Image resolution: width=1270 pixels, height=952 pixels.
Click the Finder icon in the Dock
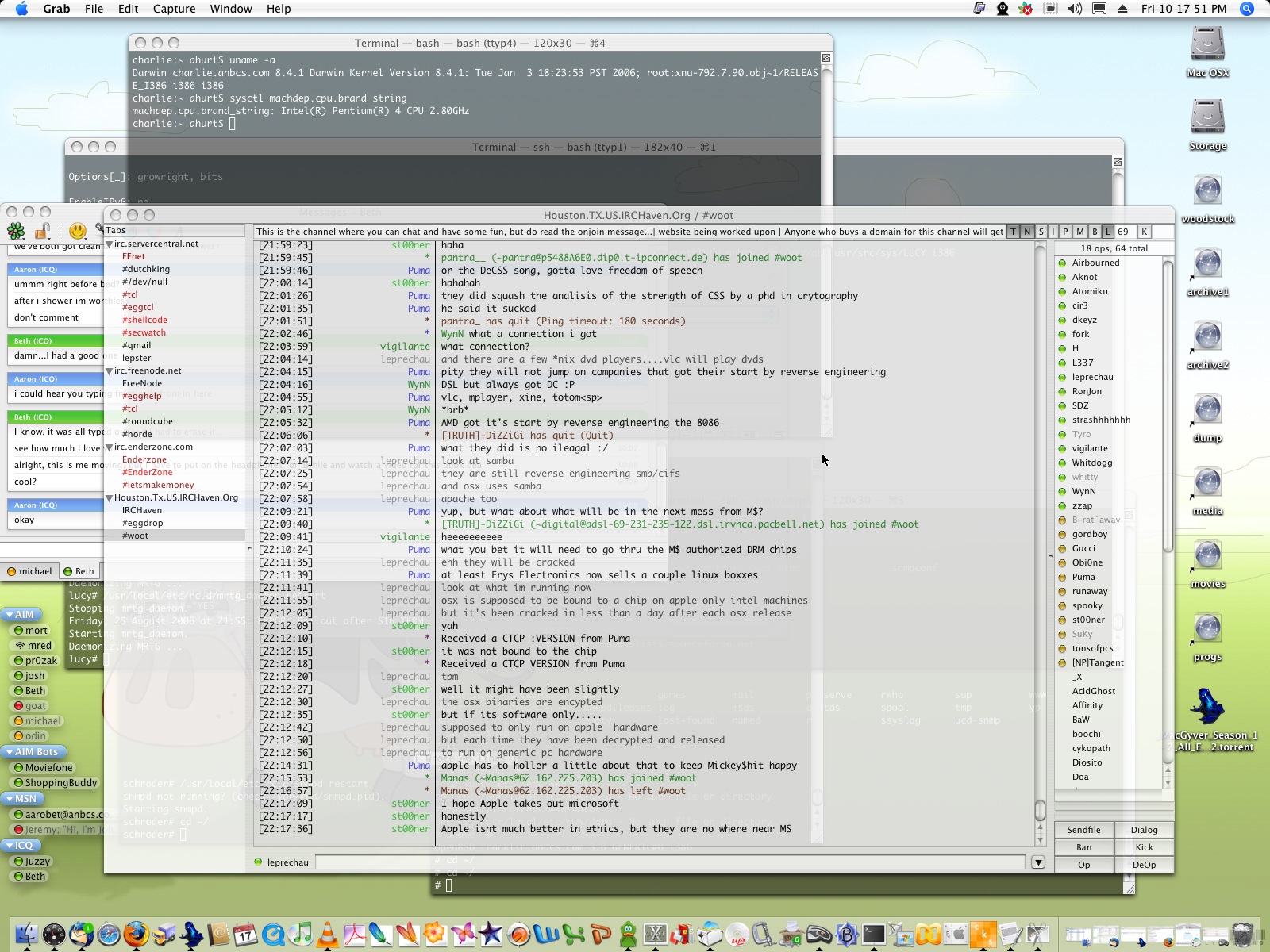[x=27, y=935]
